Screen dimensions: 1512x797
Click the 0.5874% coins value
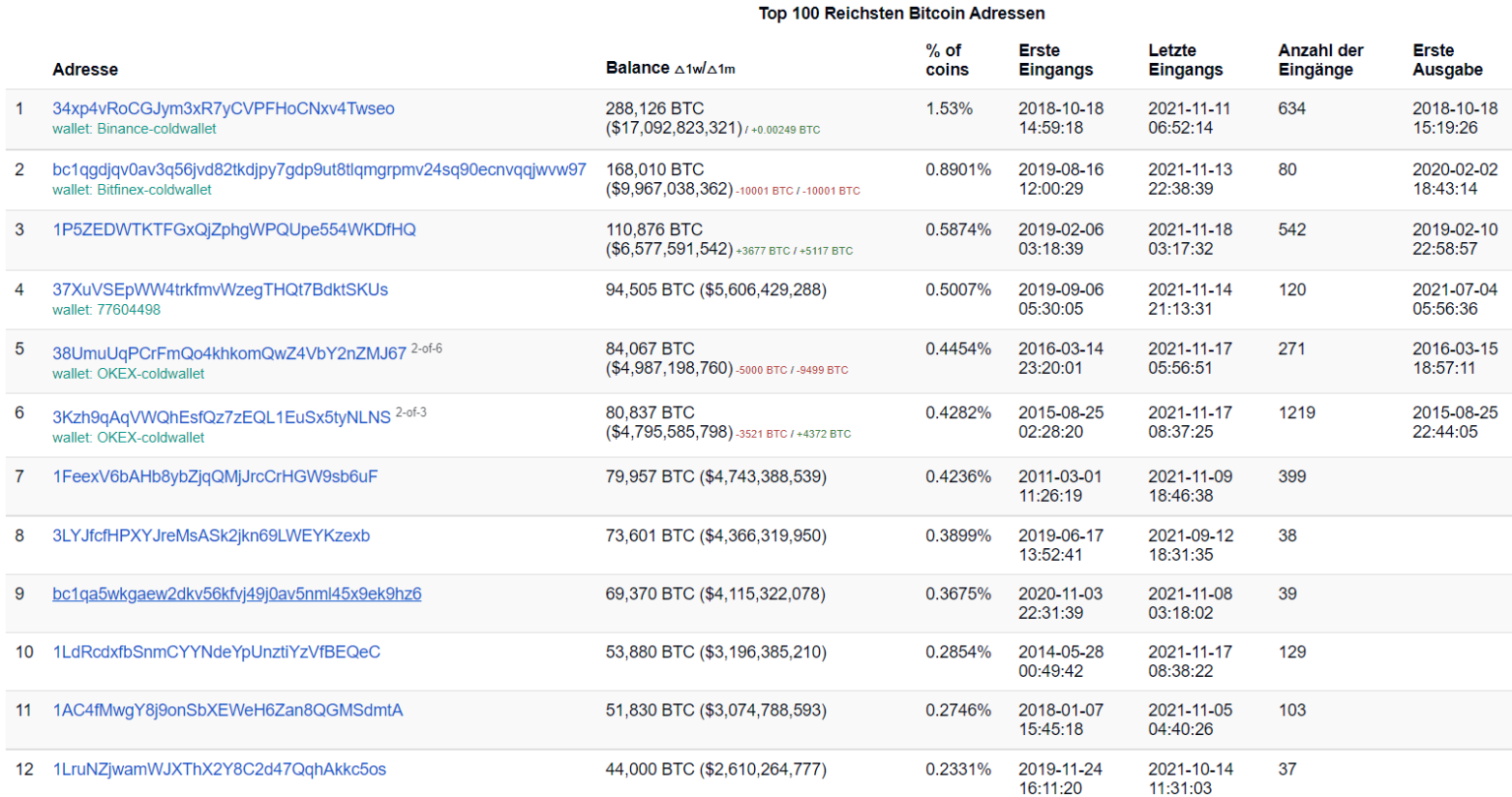pyautogui.click(x=958, y=229)
